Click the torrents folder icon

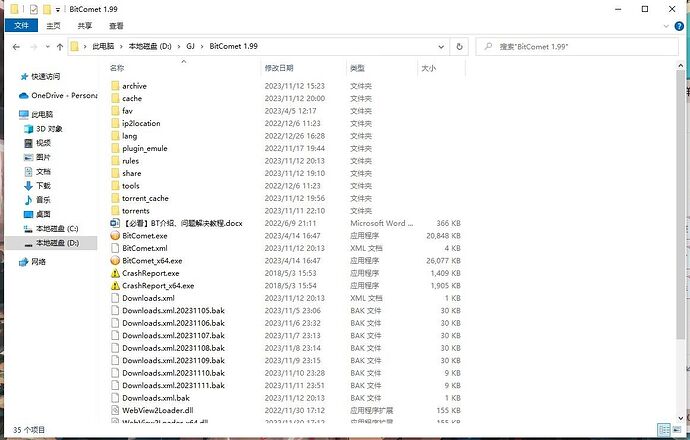click(x=115, y=210)
